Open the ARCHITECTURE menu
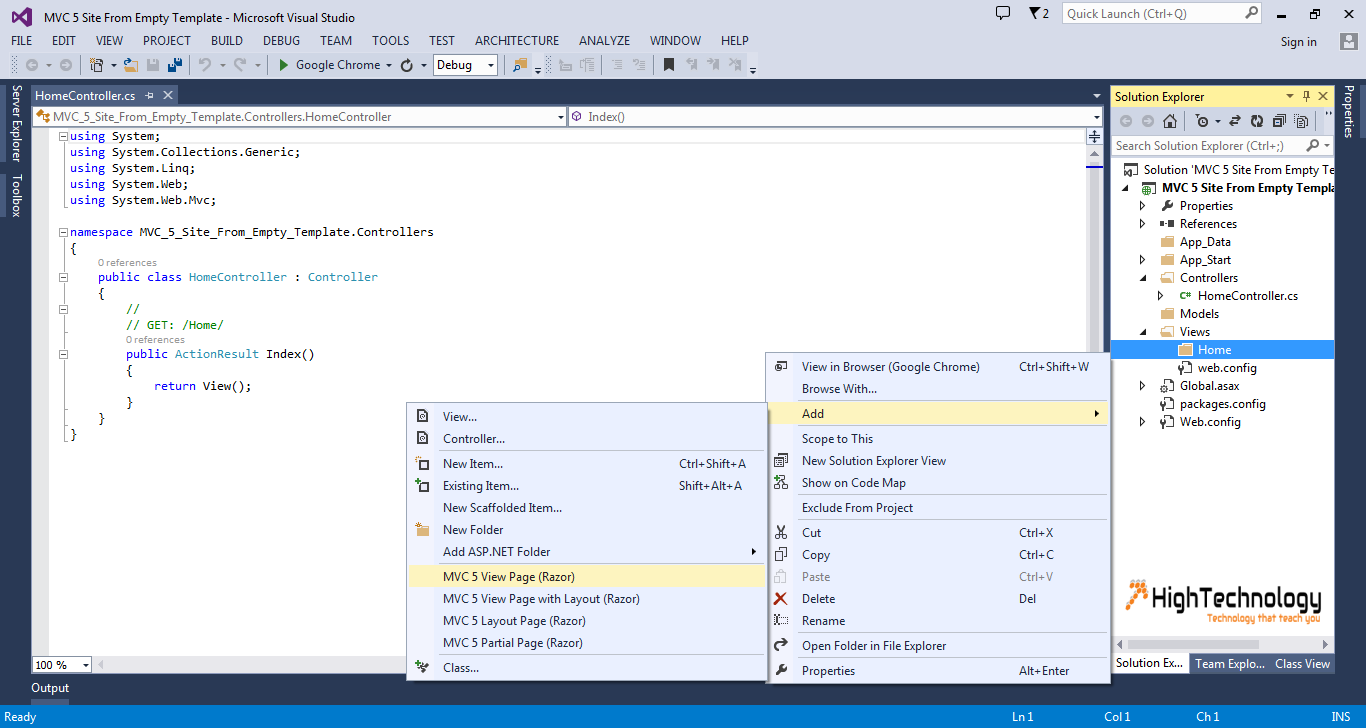The width and height of the screenshot is (1366, 728). [x=517, y=41]
